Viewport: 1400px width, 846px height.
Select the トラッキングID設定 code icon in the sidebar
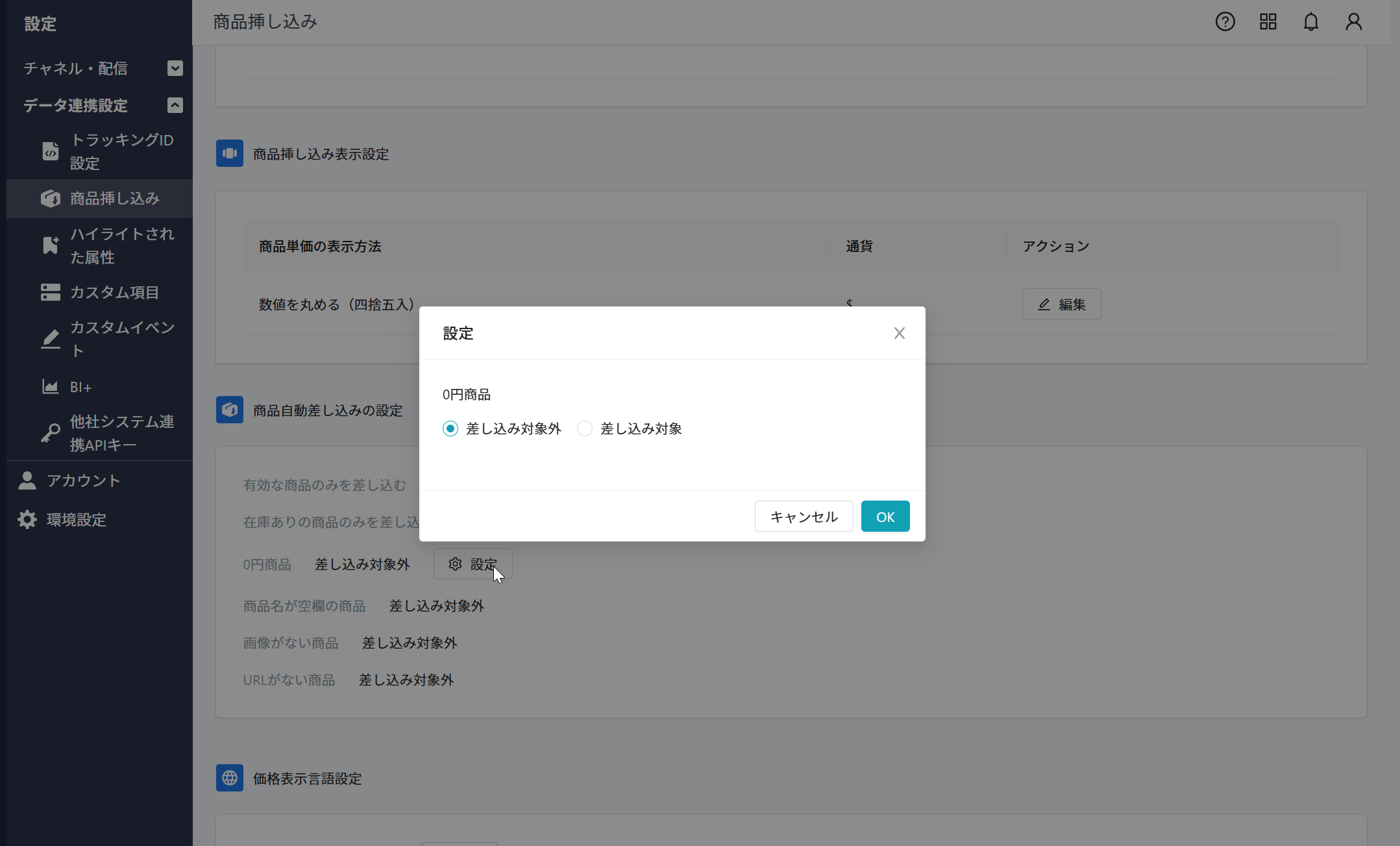(x=51, y=152)
